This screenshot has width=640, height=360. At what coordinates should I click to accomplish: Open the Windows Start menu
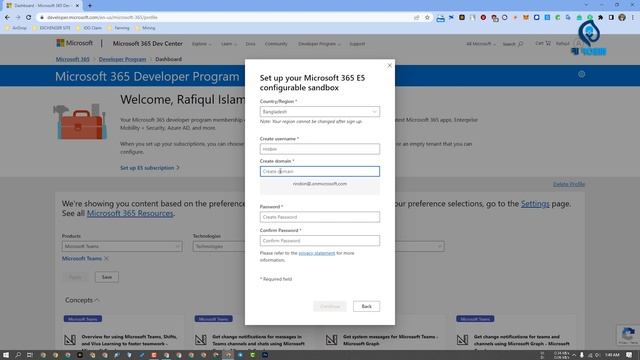6,355
